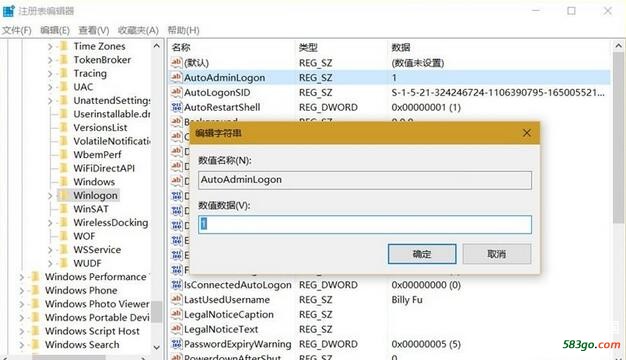Expand the Windows Performance tree node
626x360 pixels.
click(x=22, y=277)
